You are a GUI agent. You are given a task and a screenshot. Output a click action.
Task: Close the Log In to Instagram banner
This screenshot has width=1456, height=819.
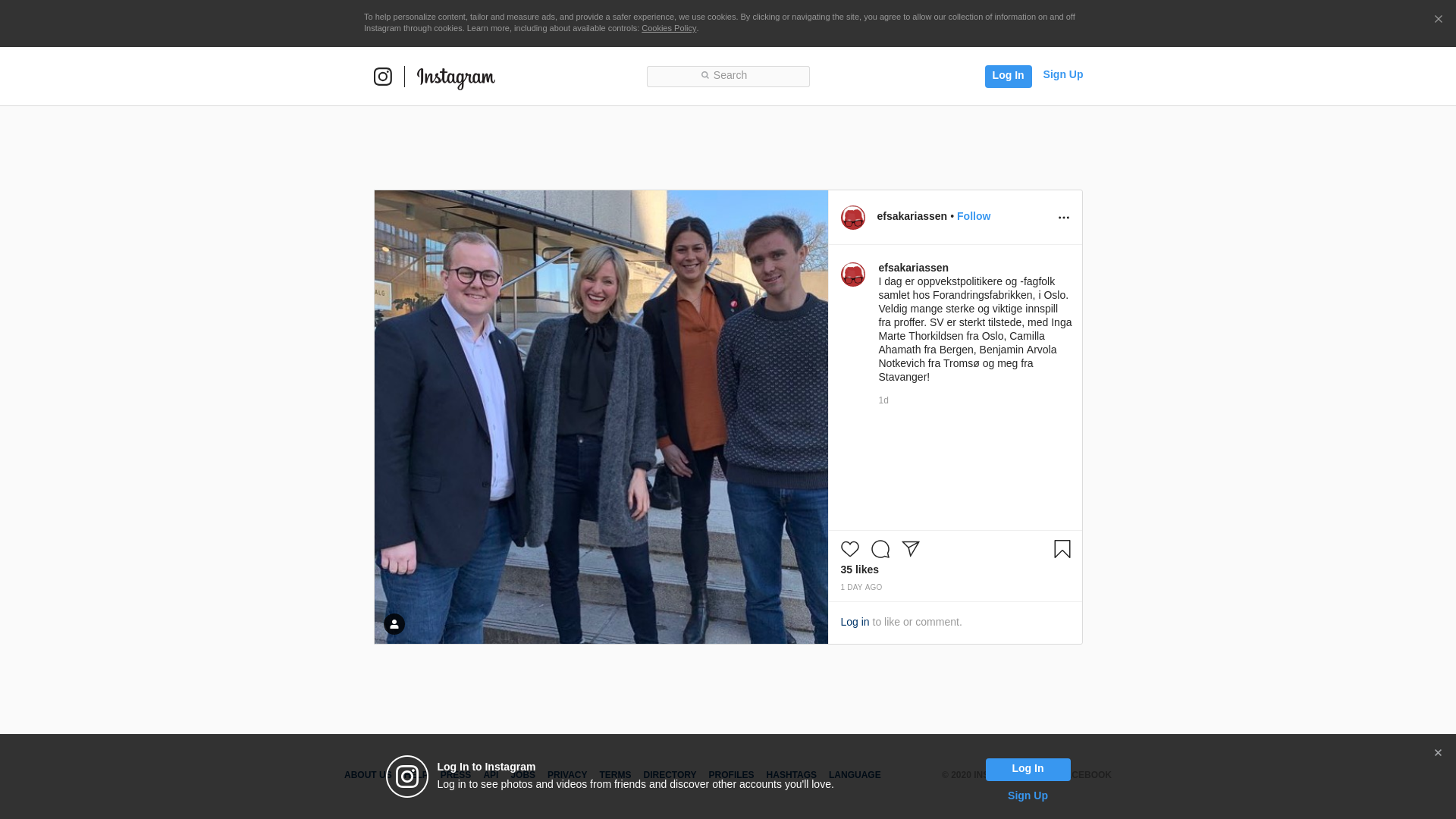coord(1438,753)
